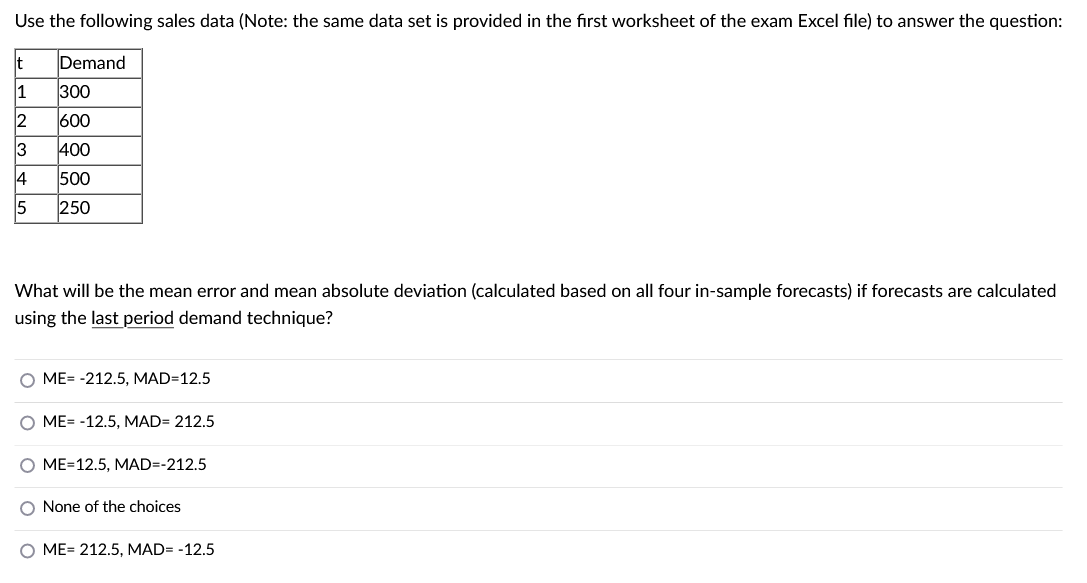Viewport: 1087px width, 583px height.
Task: Click the None of the choices label text
Action: pos(111,507)
